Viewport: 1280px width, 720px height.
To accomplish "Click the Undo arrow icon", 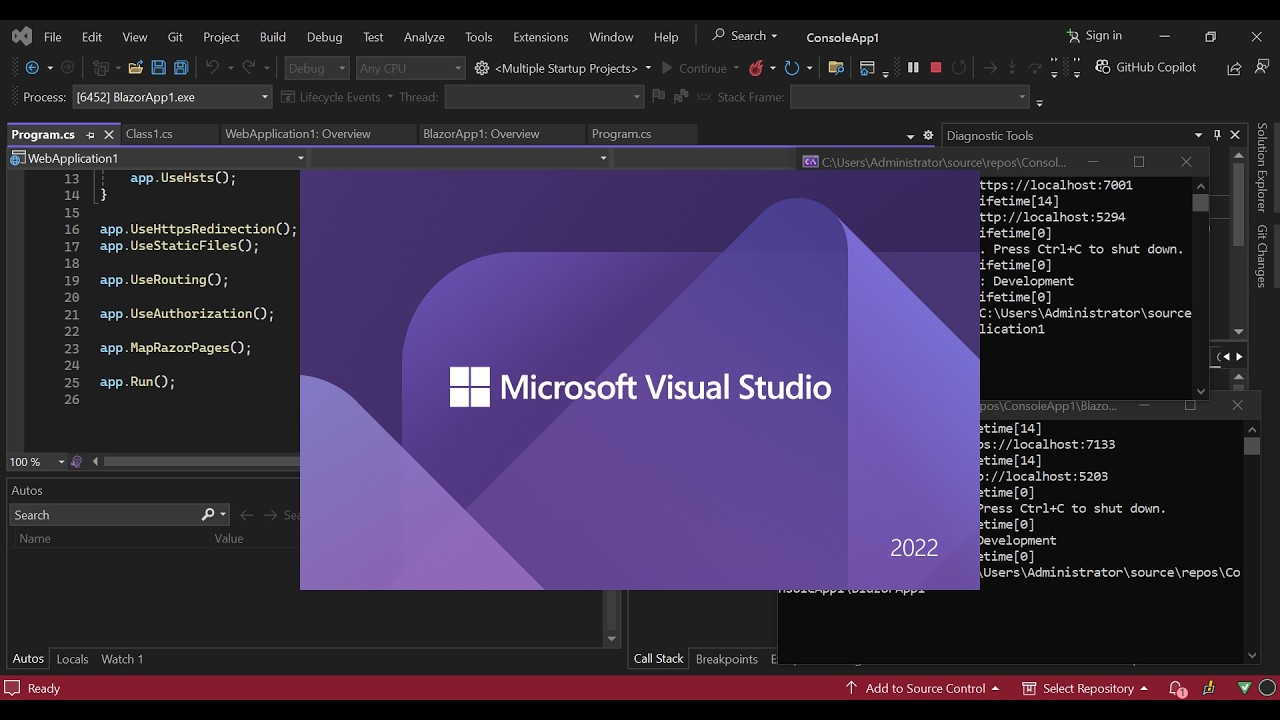I will pyautogui.click(x=212, y=68).
